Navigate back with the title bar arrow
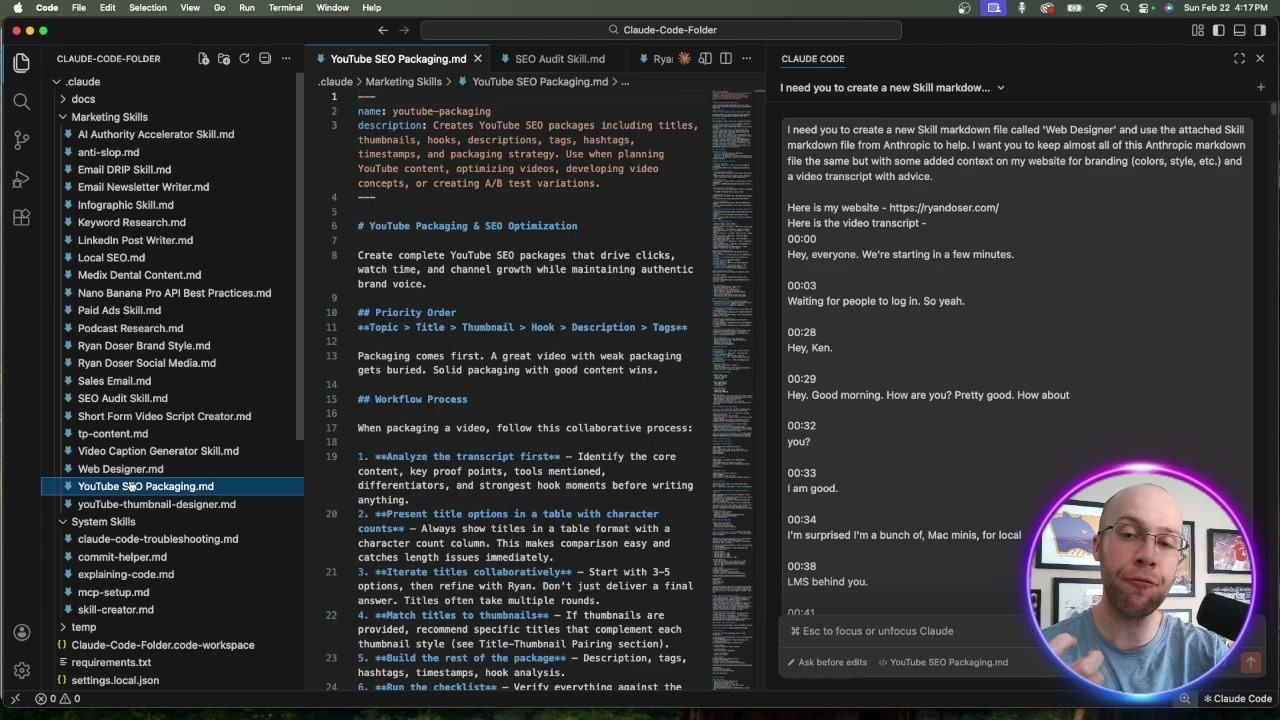This screenshot has width=1280, height=720. 383,30
